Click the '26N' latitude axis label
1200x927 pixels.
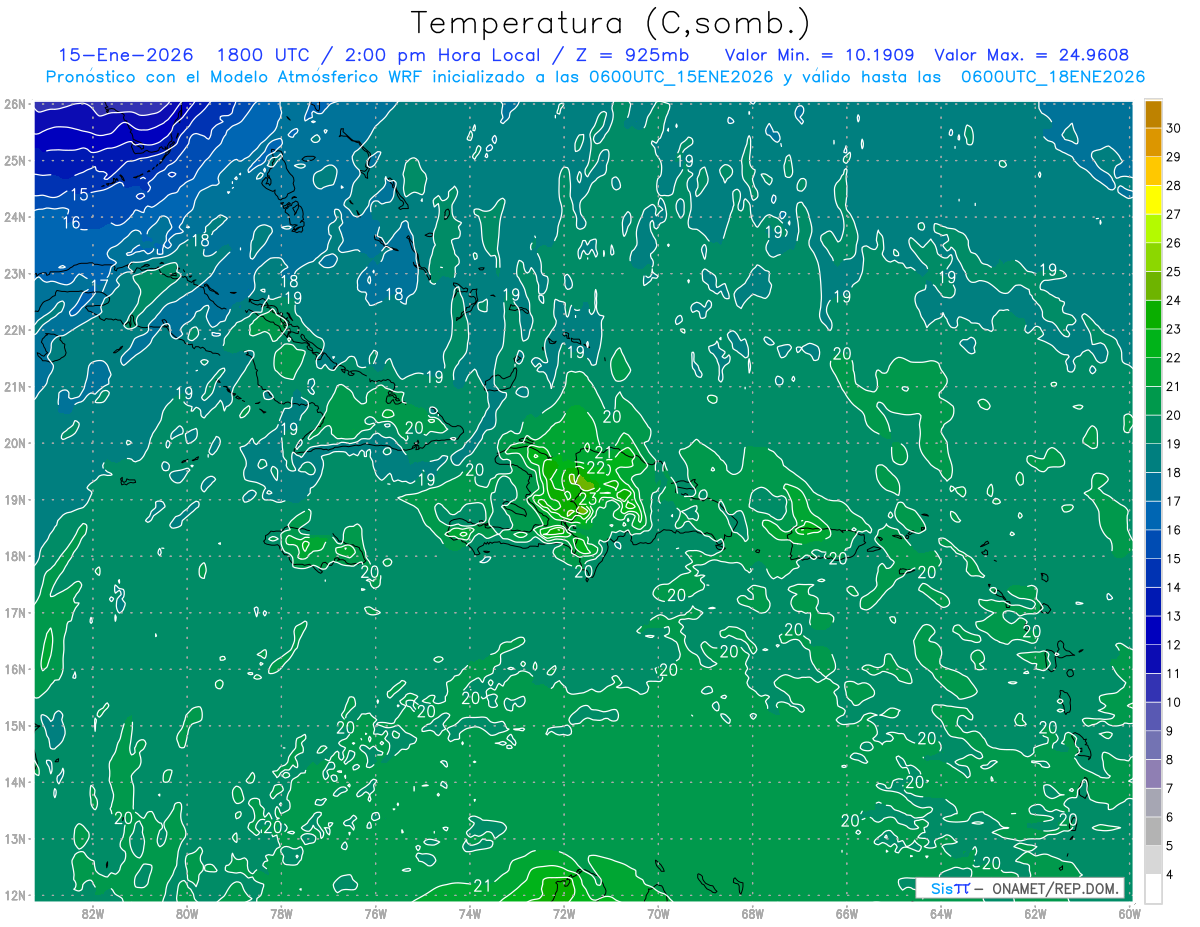point(14,104)
